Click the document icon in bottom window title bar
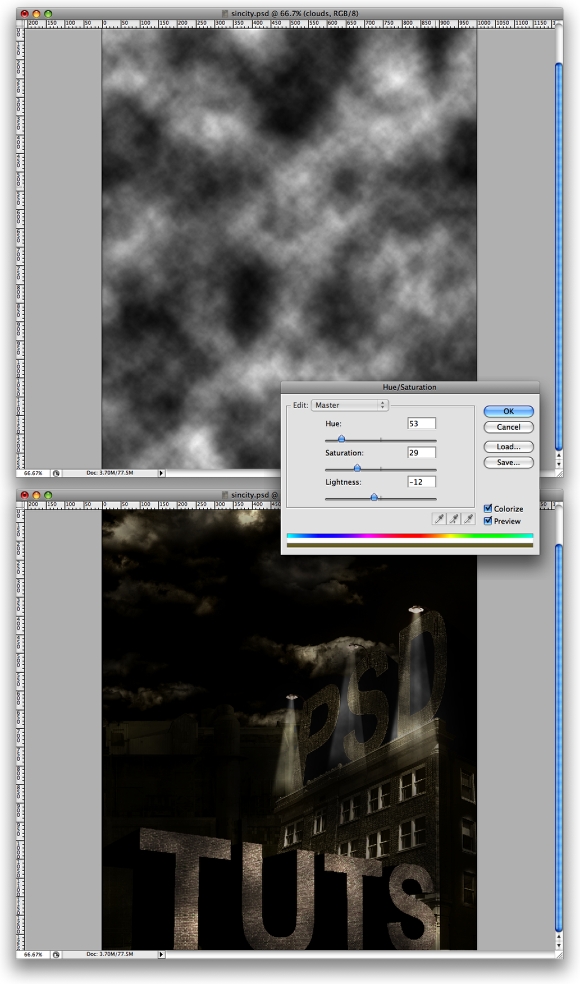Screen dimensions: 580x984 [x=225, y=495]
